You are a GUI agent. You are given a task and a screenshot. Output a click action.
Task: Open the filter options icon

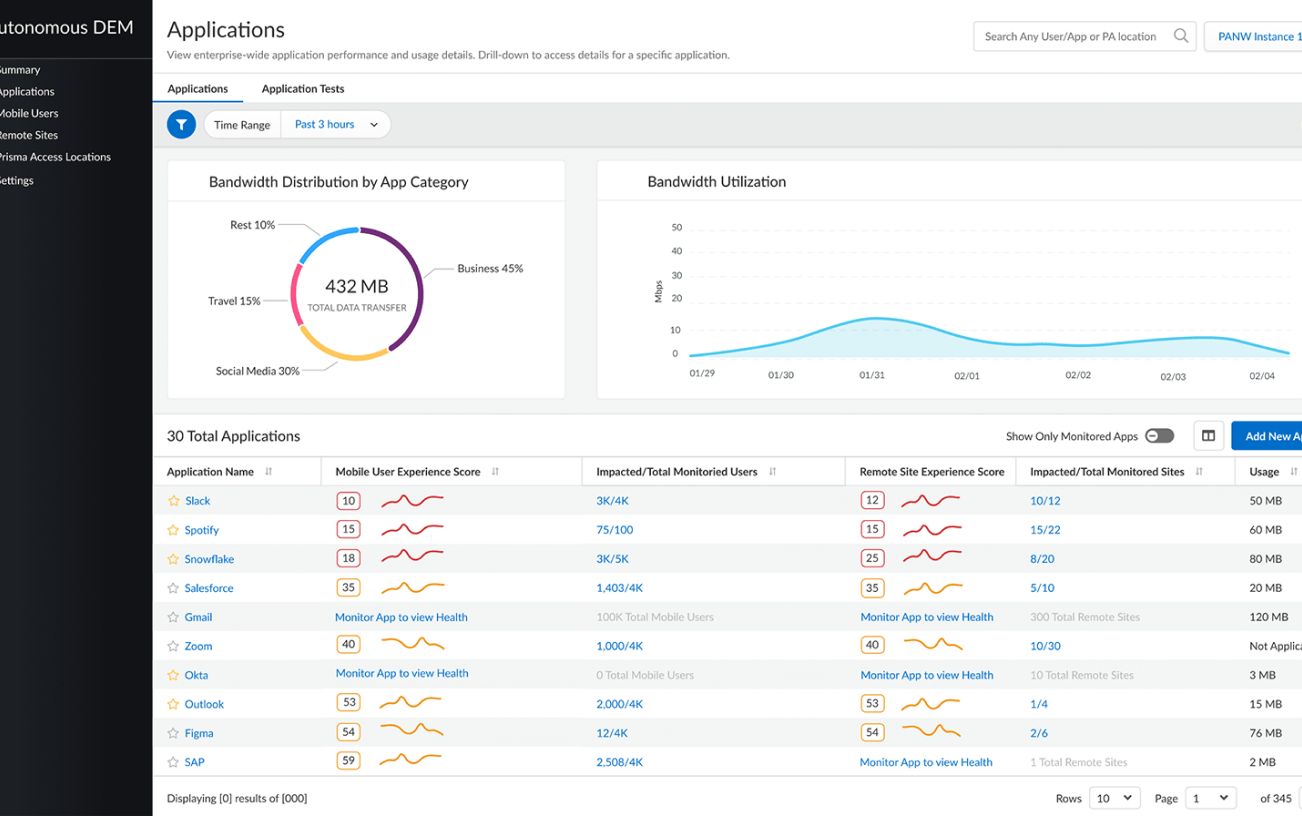pos(181,124)
